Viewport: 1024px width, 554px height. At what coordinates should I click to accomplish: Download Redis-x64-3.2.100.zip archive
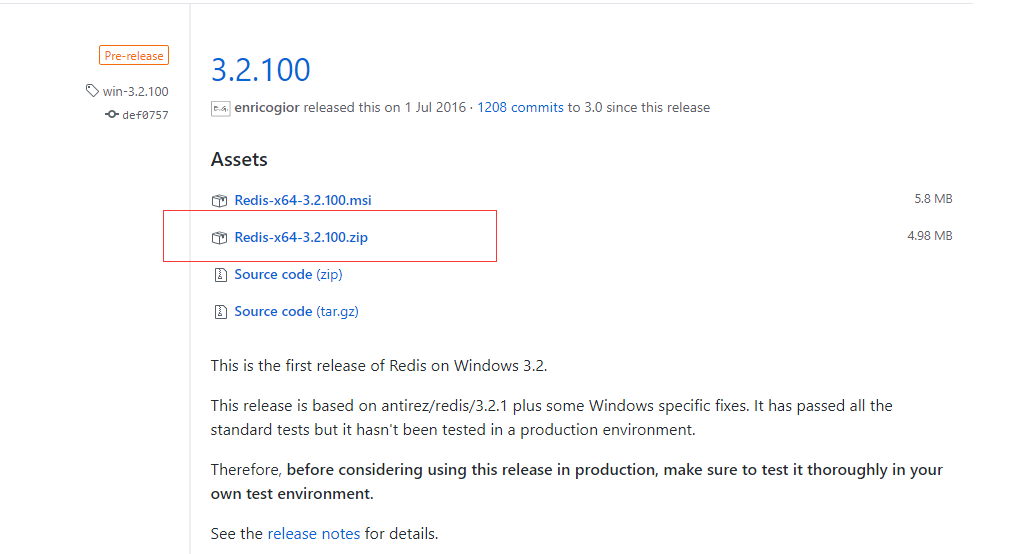point(301,237)
